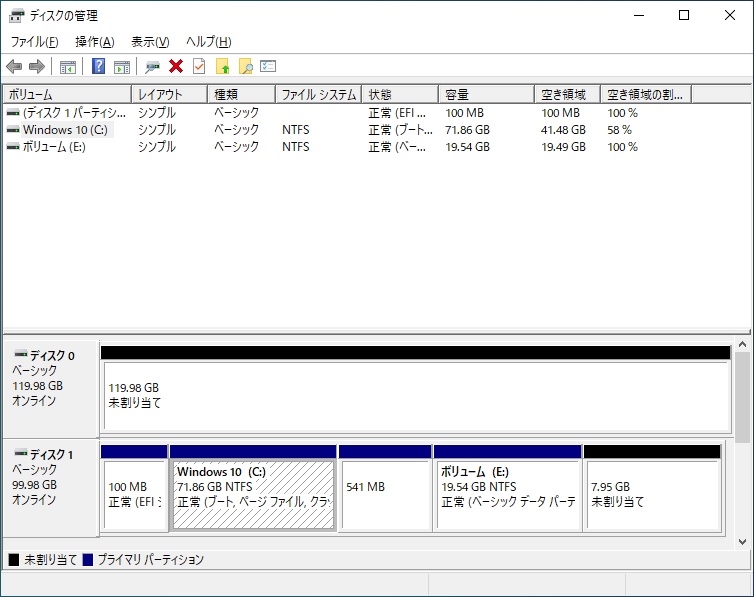
Task: Open the 表示(V) menu
Action: pyautogui.click(x=150, y=42)
